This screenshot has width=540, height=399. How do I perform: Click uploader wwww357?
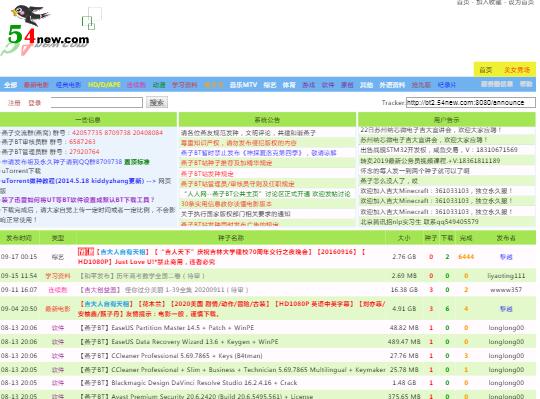coord(506,290)
